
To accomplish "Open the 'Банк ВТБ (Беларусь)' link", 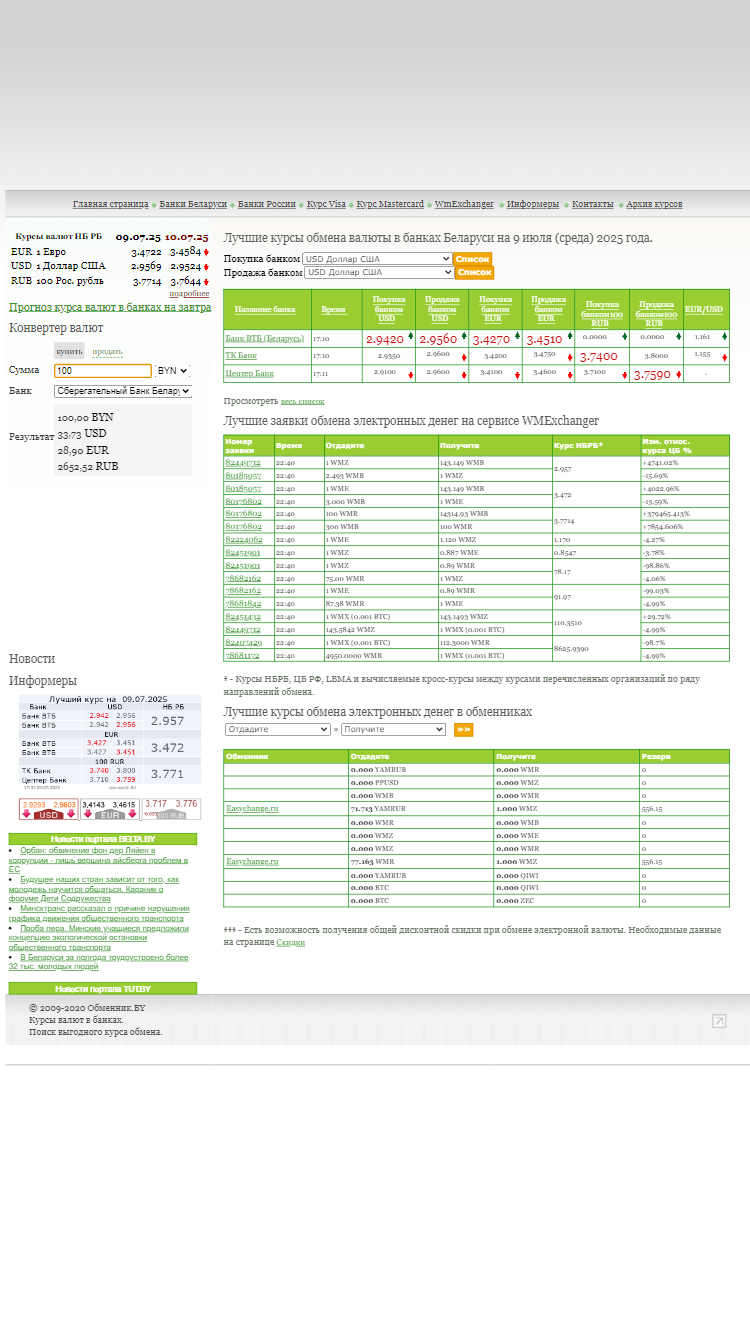I will [x=264, y=339].
